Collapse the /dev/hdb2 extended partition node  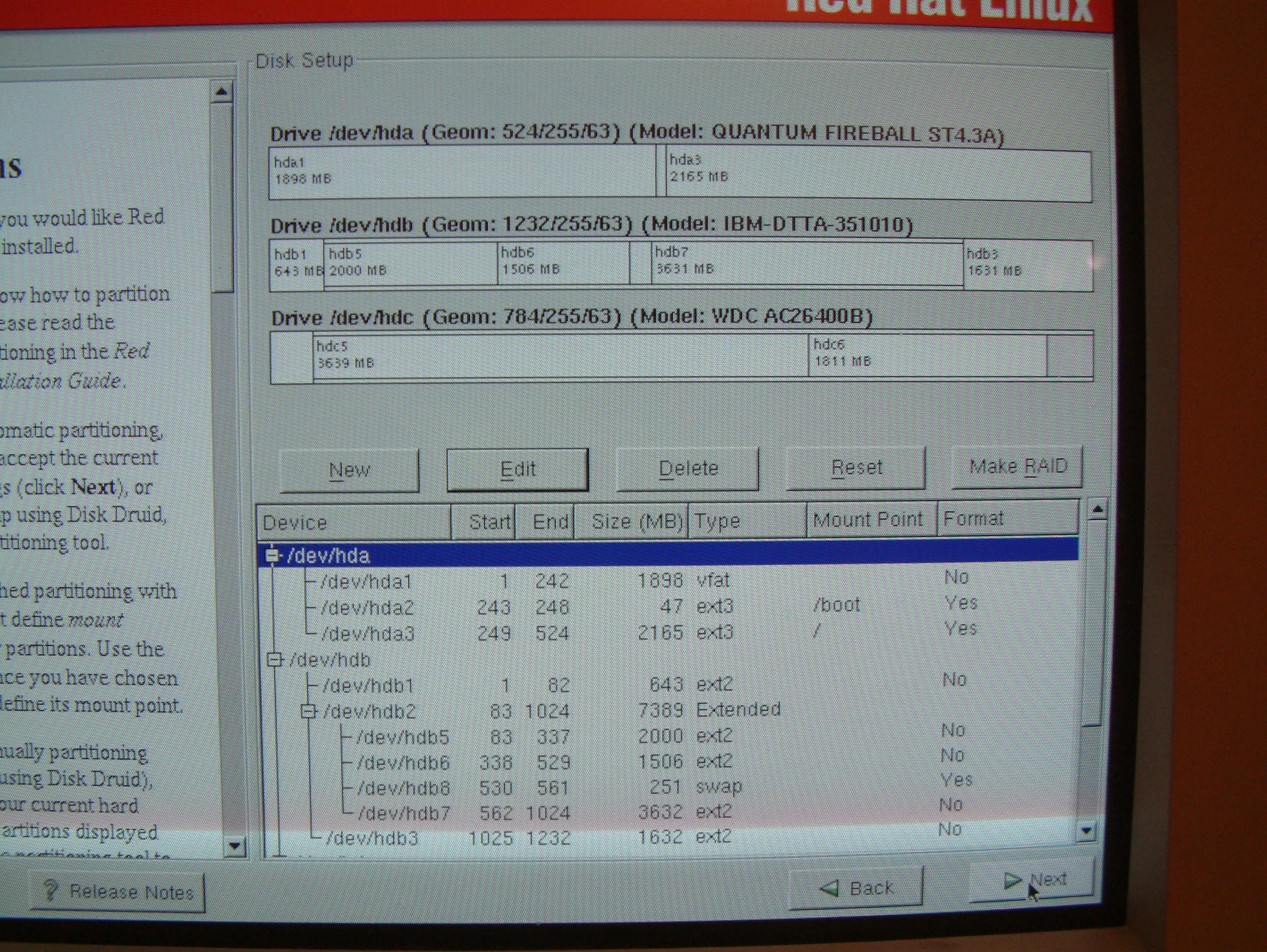308,711
